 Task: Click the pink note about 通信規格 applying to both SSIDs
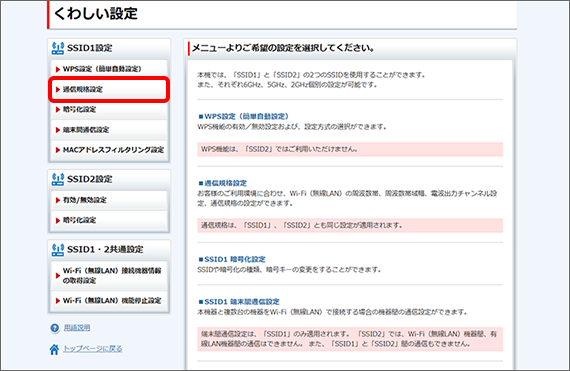[350, 225]
